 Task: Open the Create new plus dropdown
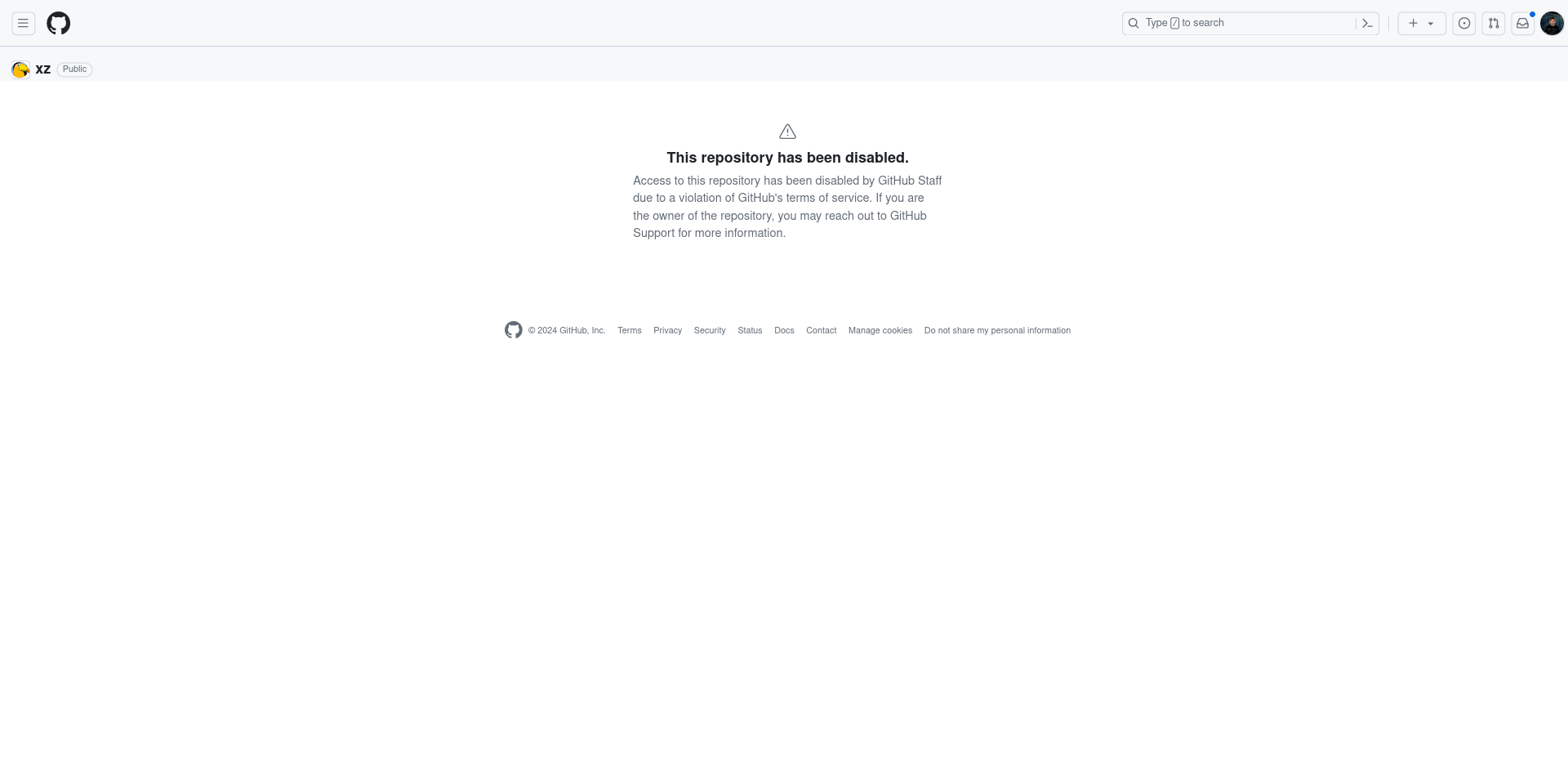1422,24
